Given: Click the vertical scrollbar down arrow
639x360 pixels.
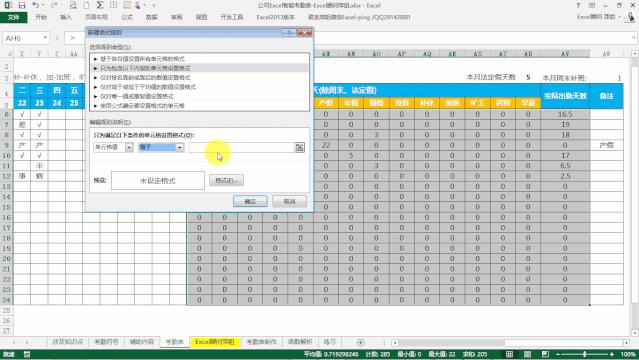Looking at the screenshot, I should [x=635, y=333].
